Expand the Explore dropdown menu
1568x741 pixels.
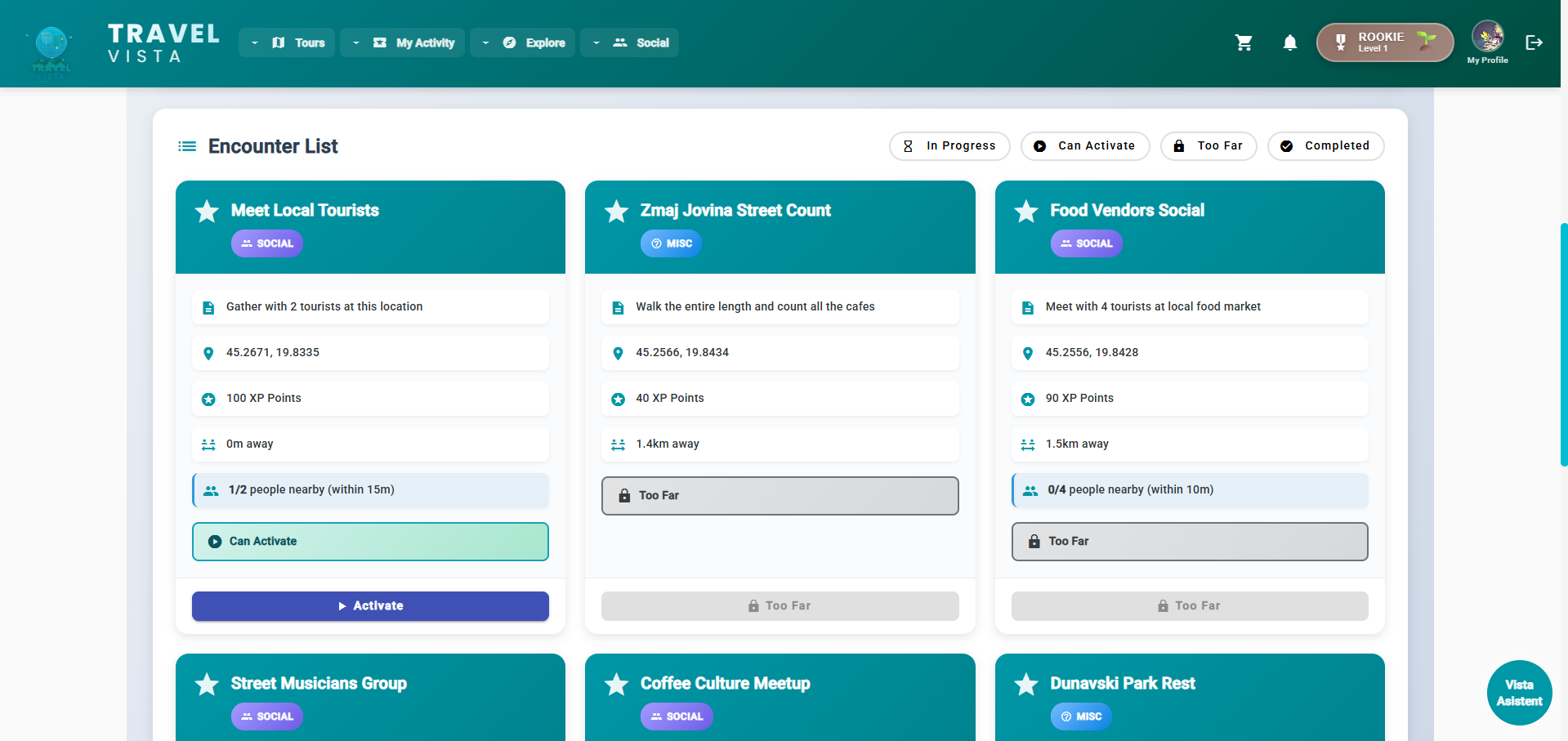tap(522, 42)
